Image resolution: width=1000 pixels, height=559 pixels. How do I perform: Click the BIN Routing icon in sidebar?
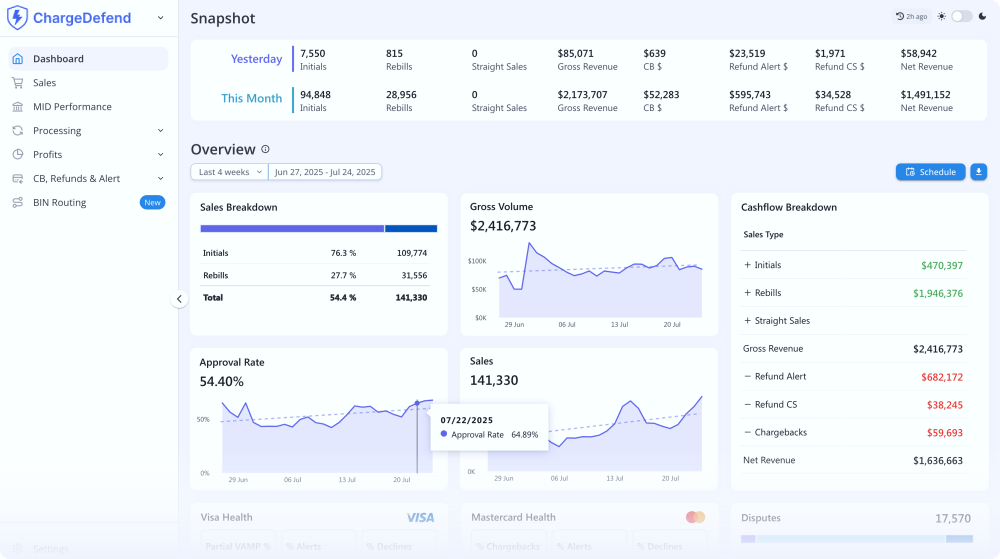click(17, 203)
